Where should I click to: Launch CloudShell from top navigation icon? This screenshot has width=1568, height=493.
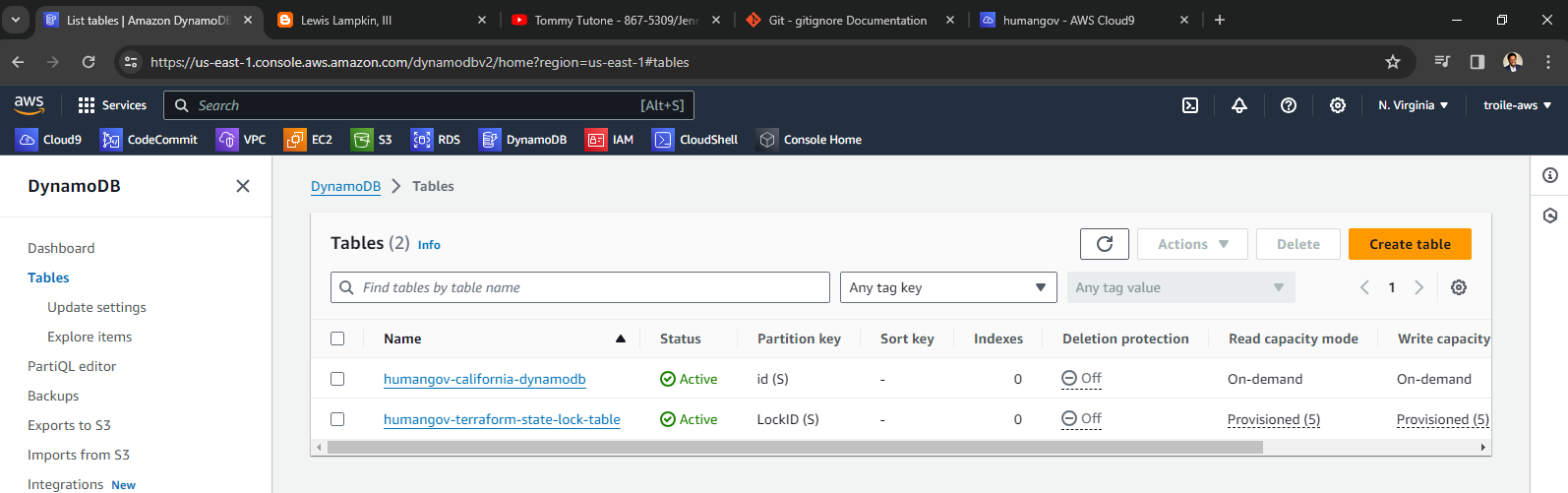click(1190, 105)
